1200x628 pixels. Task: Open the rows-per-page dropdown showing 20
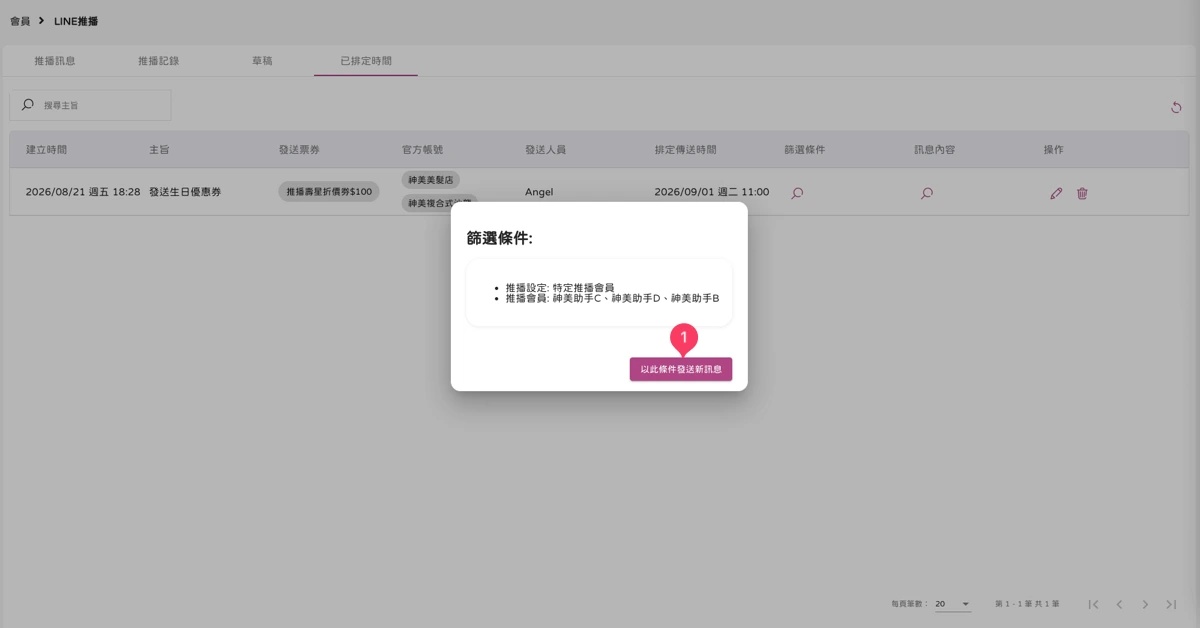[953, 604]
